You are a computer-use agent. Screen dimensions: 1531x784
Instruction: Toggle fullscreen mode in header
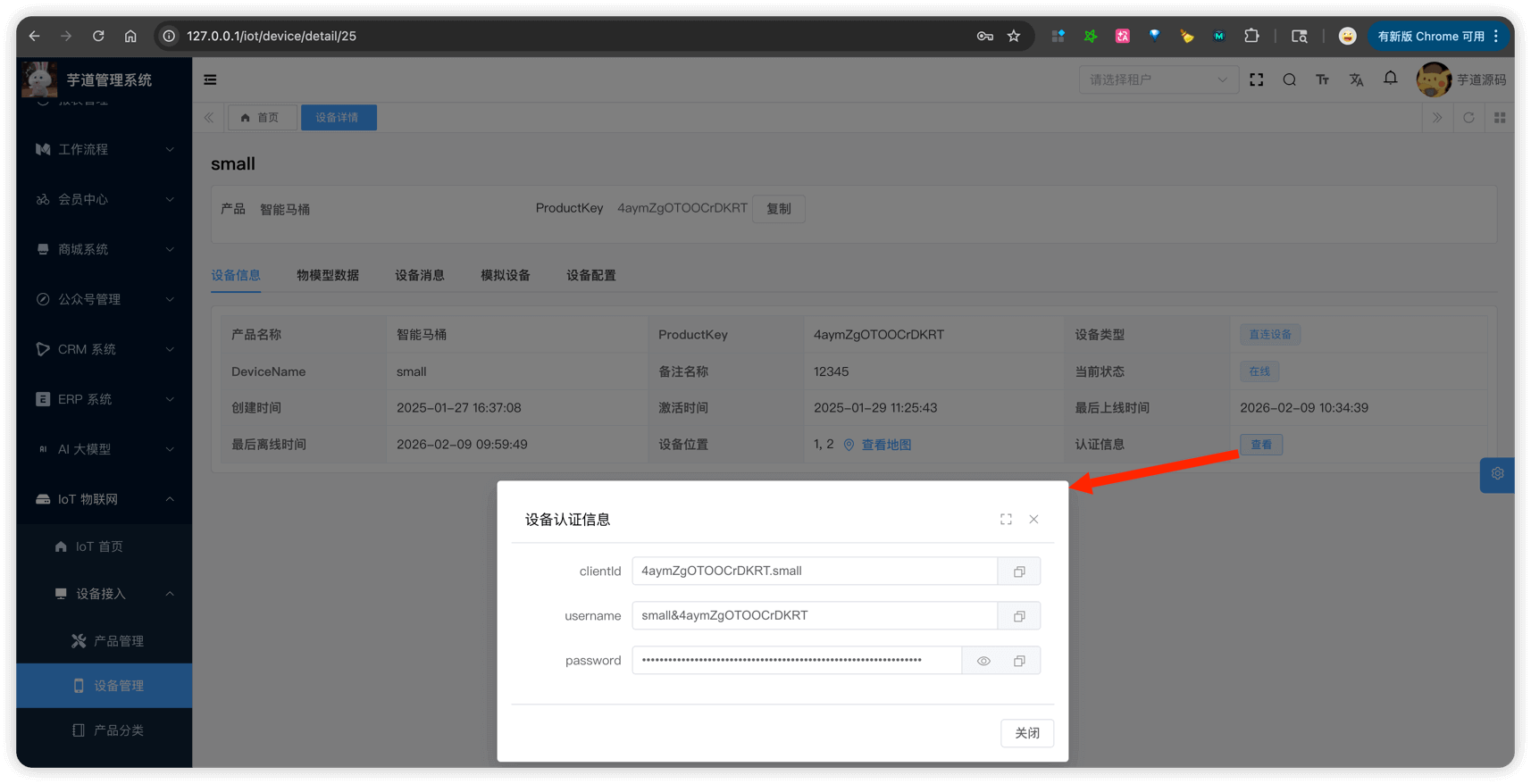(1256, 79)
